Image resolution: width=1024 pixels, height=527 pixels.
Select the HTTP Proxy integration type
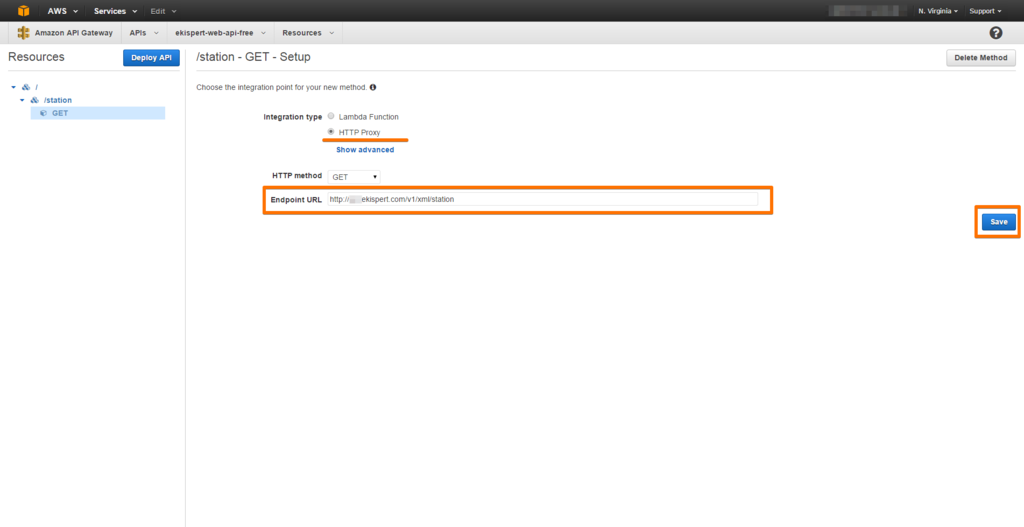pos(331,131)
